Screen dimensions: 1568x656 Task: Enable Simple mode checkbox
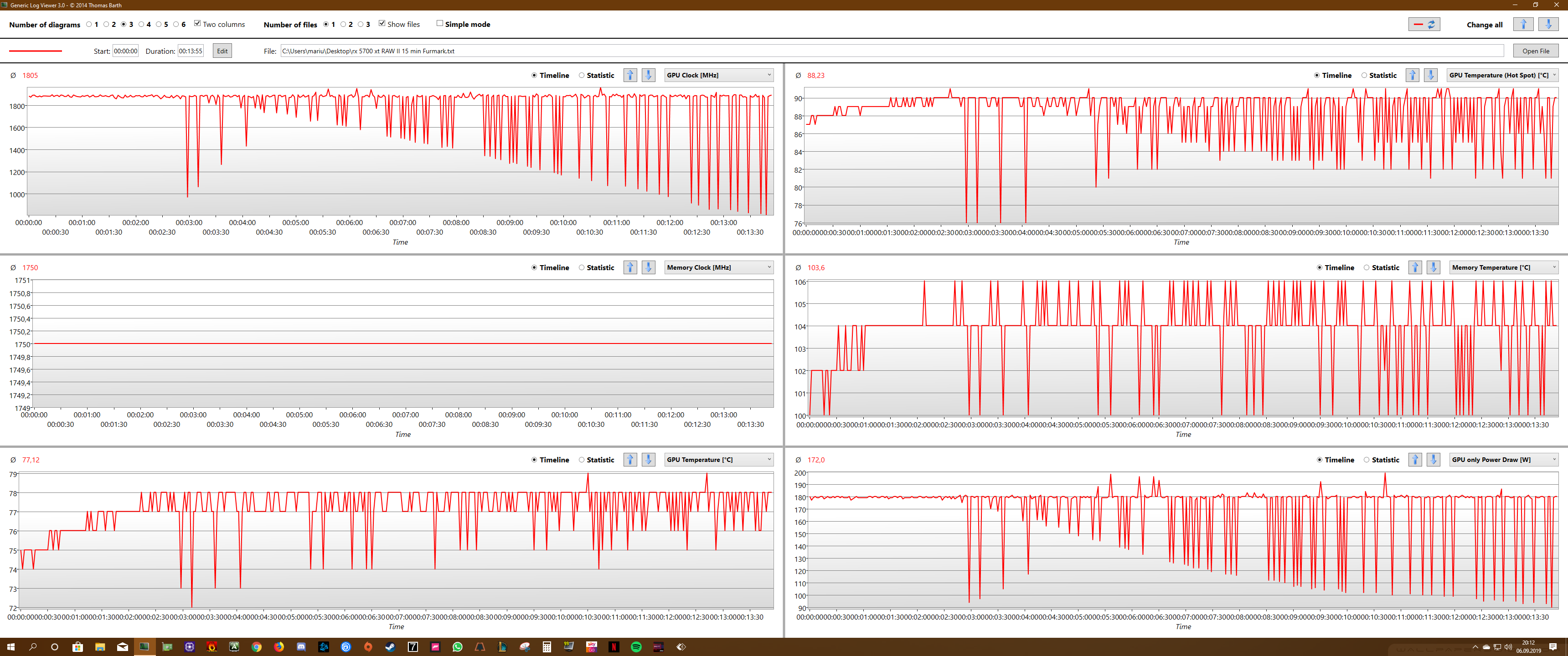[x=439, y=24]
